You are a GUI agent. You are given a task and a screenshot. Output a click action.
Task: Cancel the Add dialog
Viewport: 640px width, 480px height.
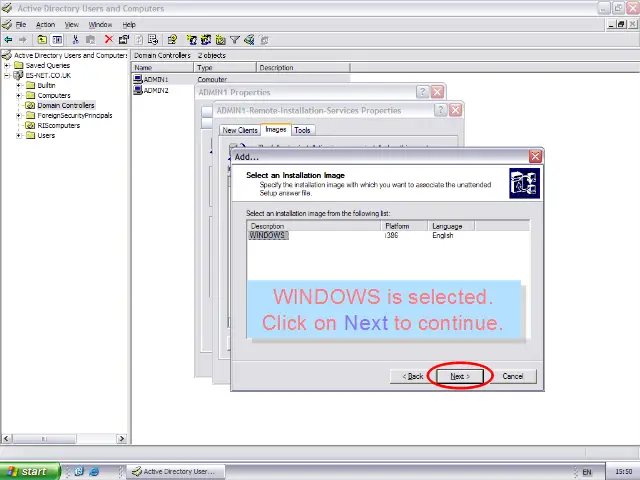[513, 376]
